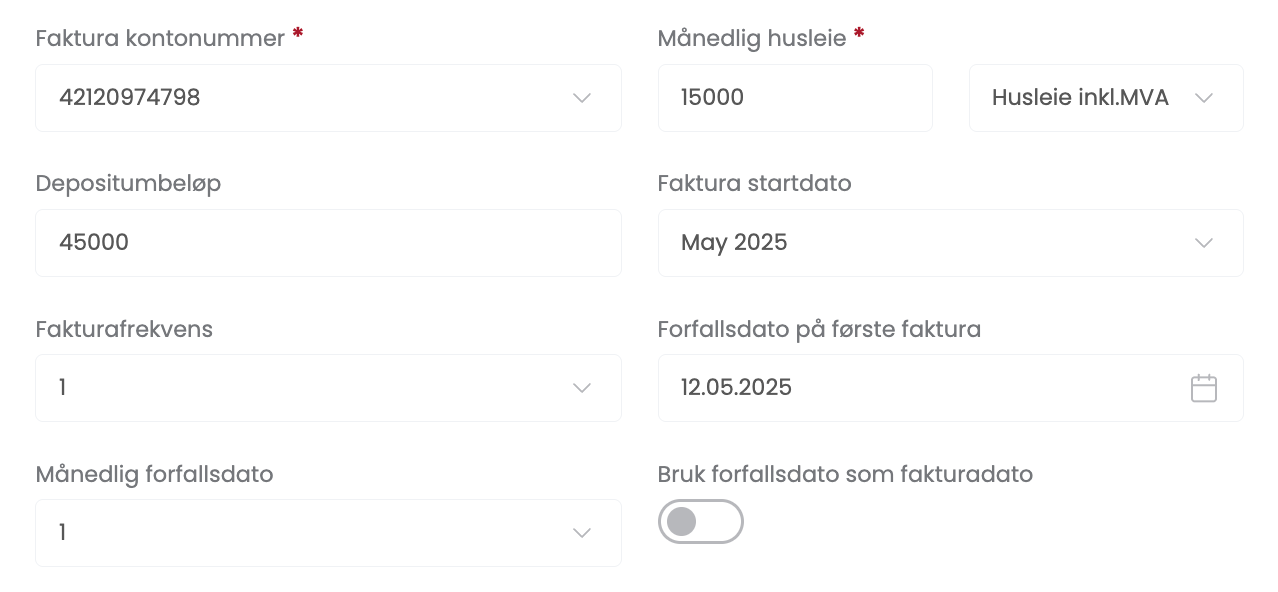
Task: Focus the monthly rent field showing 15000
Action: click(794, 98)
